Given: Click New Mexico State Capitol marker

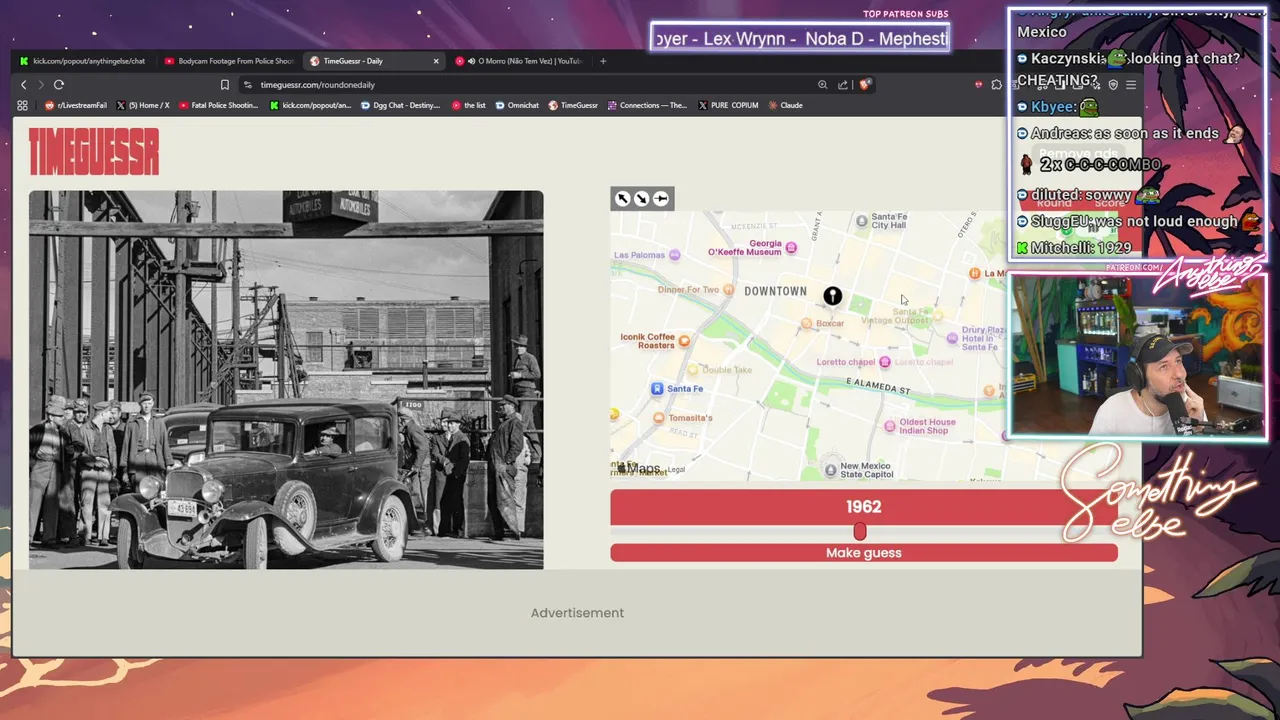Looking at the screenshot, I should coord(831,470).
